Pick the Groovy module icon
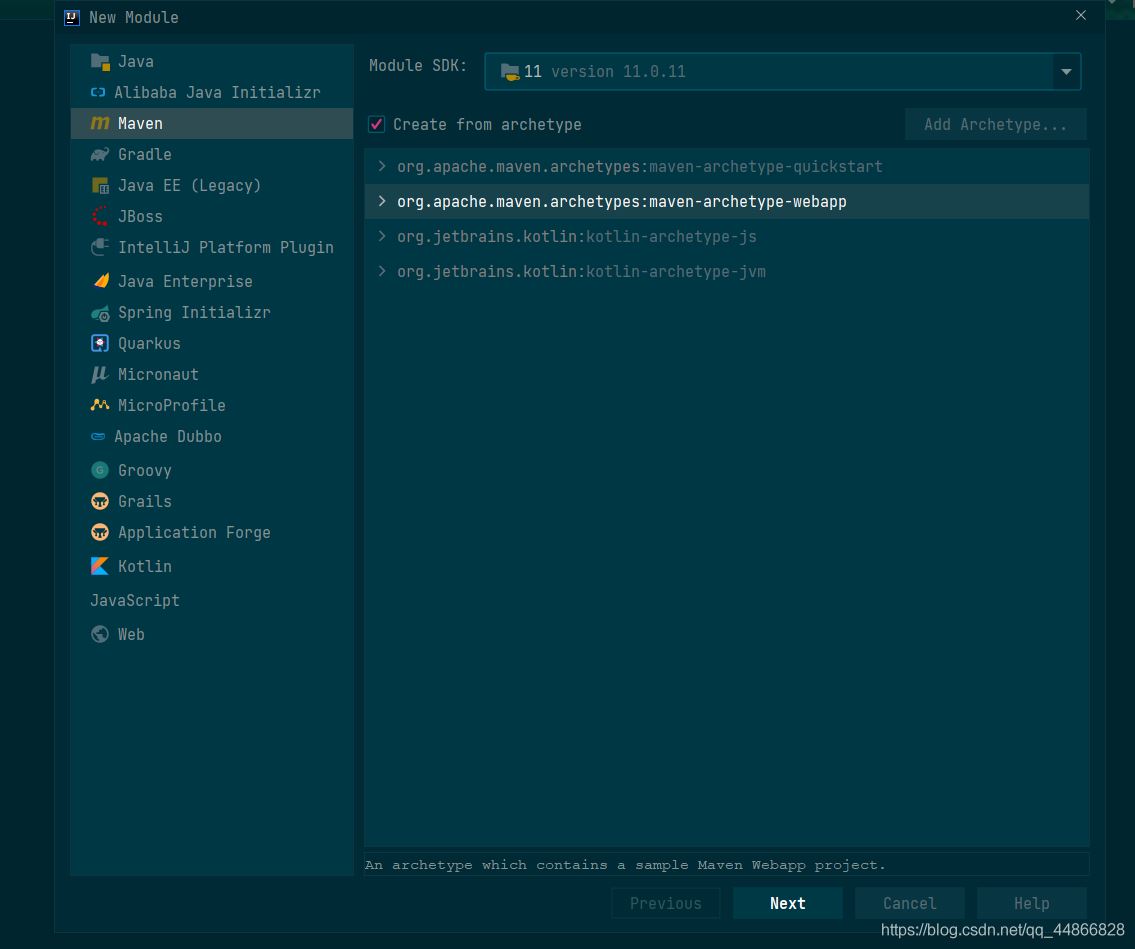Image resolution: width=1135 pixels, height=949 pixels. [x=100, y=470]
